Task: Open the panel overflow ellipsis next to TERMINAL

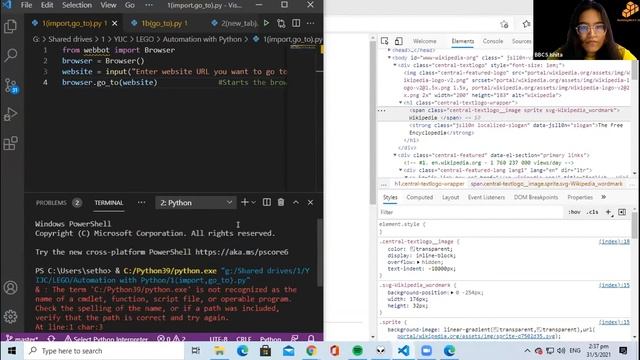Action: pos(141,202)
